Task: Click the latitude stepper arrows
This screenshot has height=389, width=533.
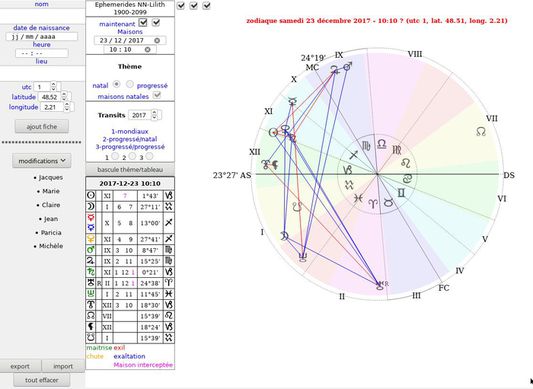Action: (65, 97)
